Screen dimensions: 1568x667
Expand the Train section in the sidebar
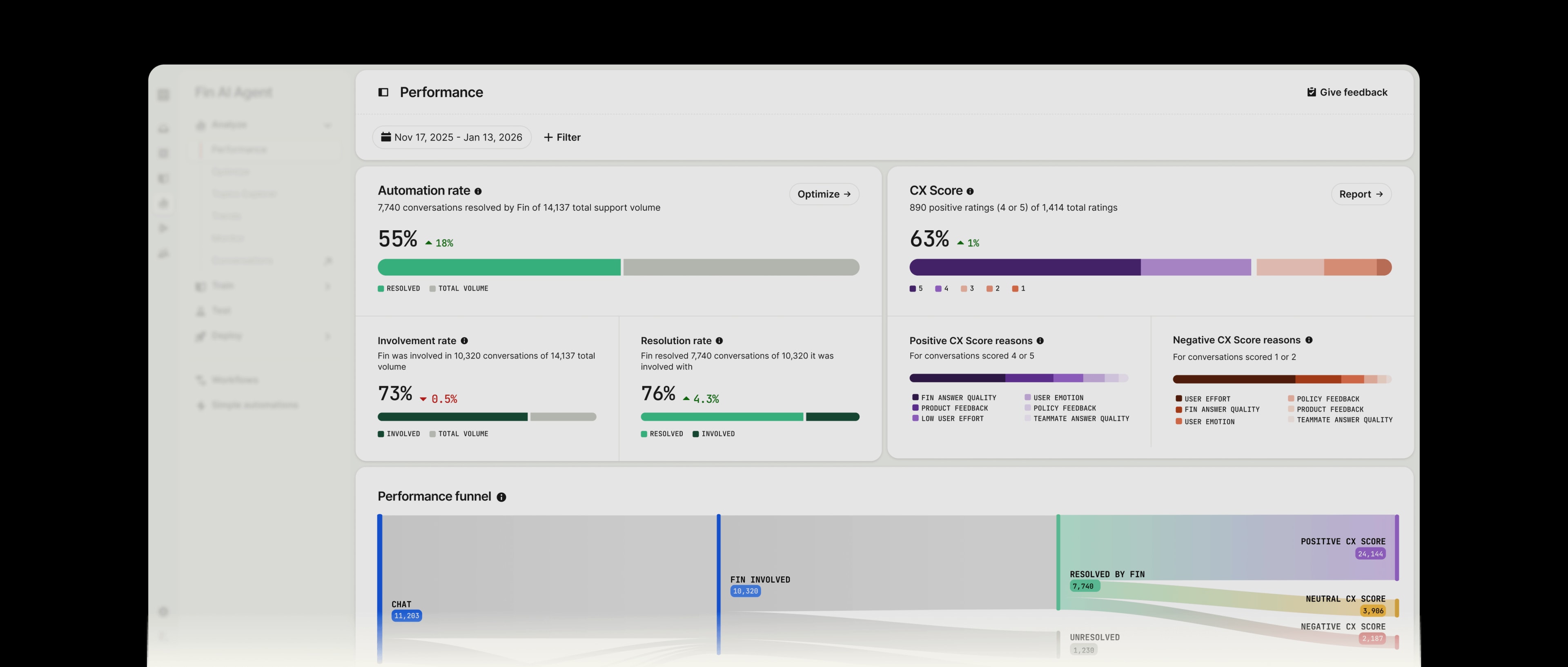tap(327, 286)
